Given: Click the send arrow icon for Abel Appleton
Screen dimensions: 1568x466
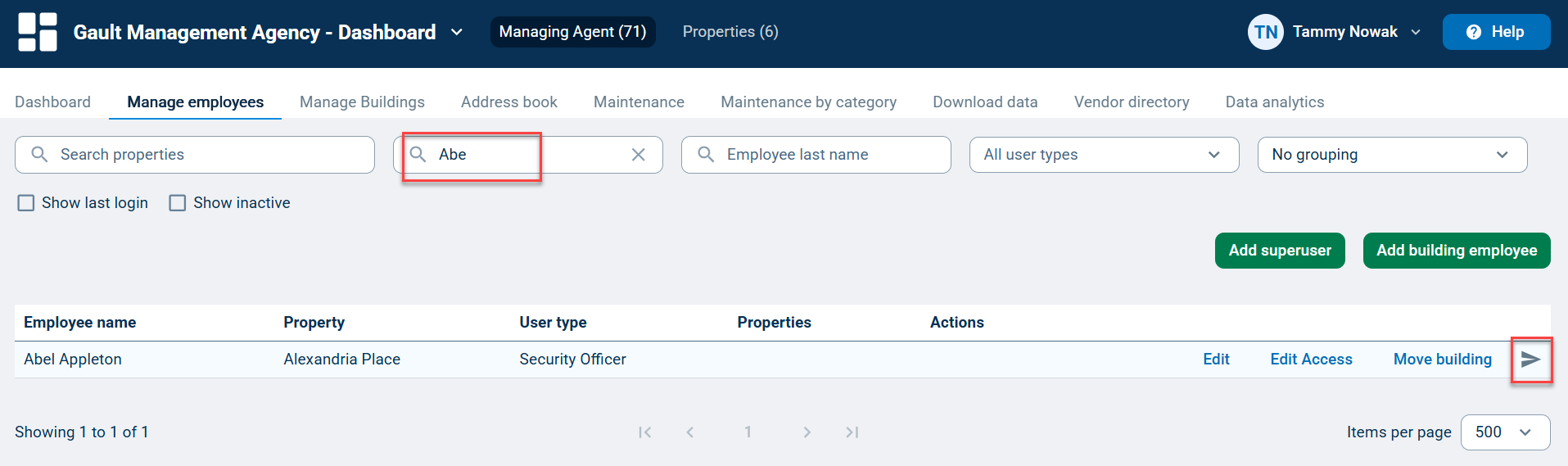Looking at the screenshot, I should 1530,360.
